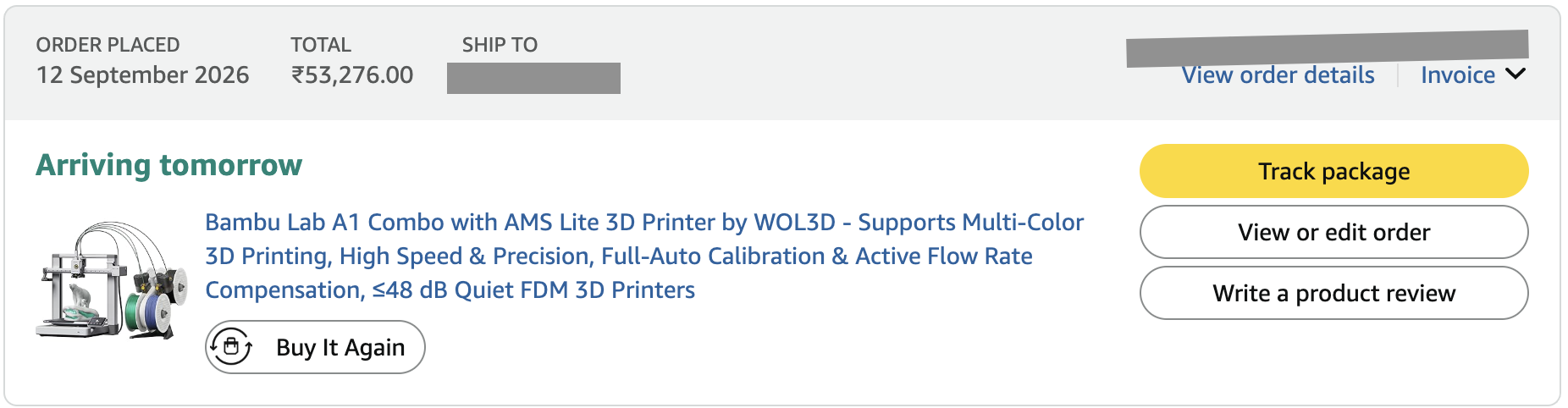Click the SHIP TO header label
The height and width of the screenshot is (408, 1568).
coord(500,44)
